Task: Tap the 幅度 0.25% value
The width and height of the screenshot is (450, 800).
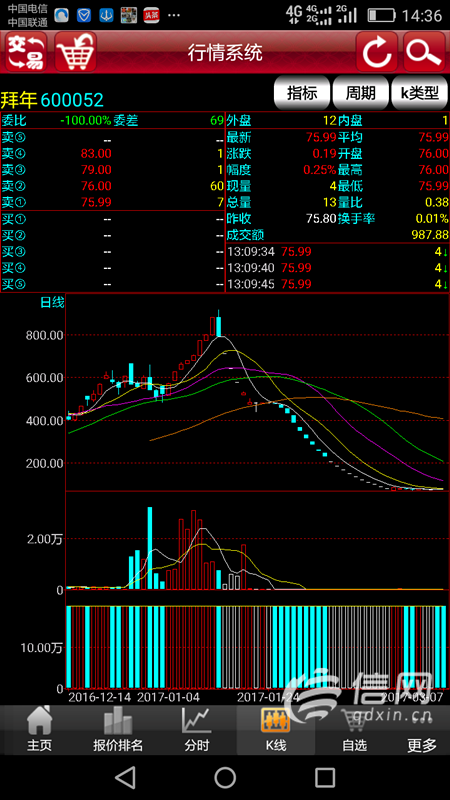Action: (x=319, y=169)
